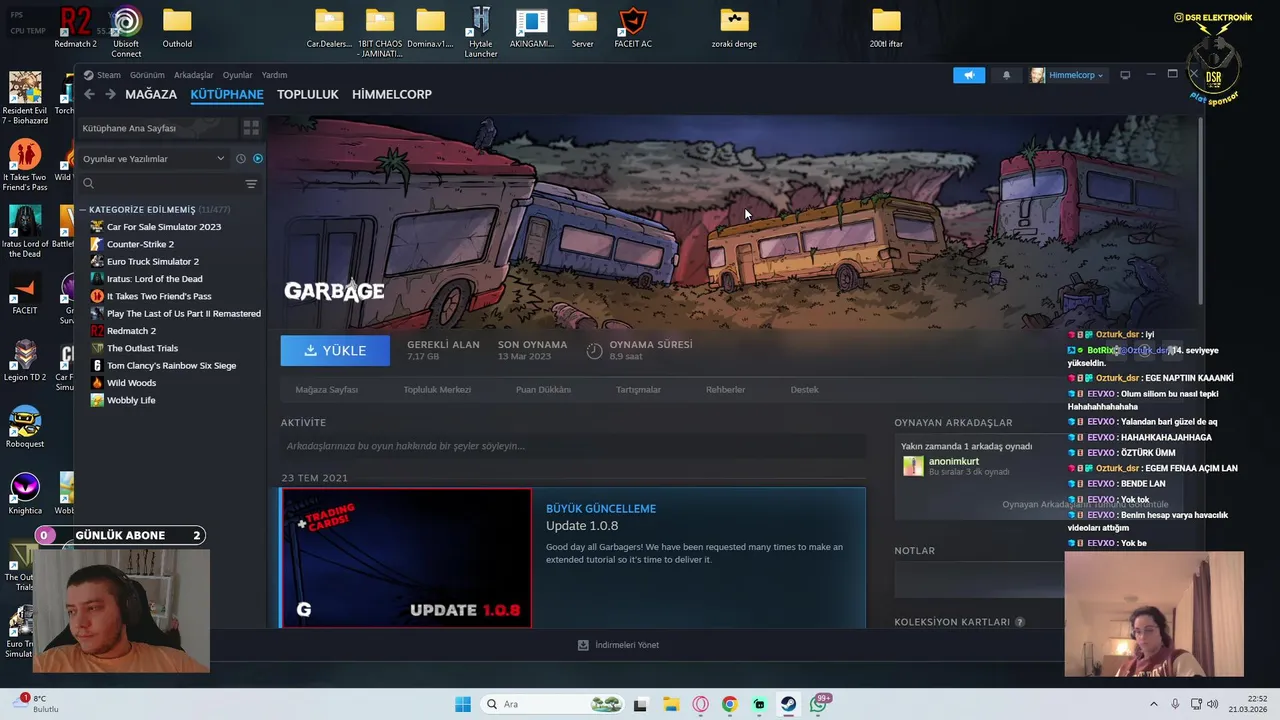This screenshot has height=720, width=1280.
Task: Open File Explorer from the taskbar
Action: pos(670,704)
